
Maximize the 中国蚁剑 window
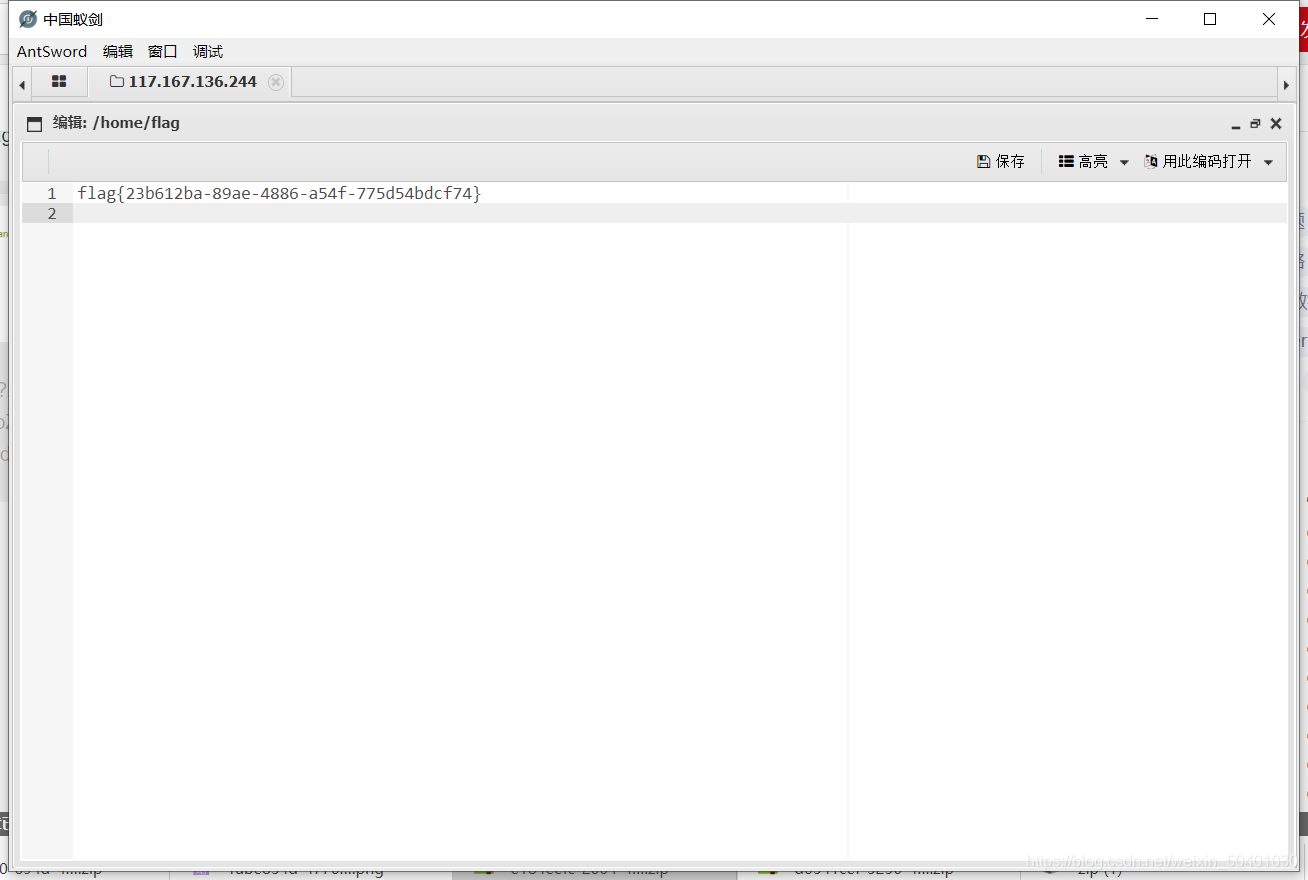(x=1210, y=19)
